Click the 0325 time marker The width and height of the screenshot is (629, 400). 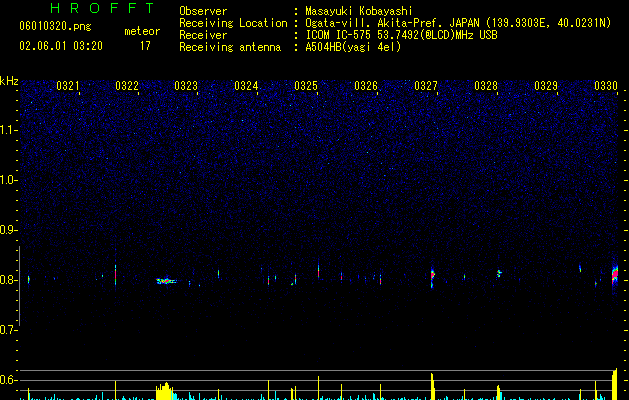click(x=306, y=85)
